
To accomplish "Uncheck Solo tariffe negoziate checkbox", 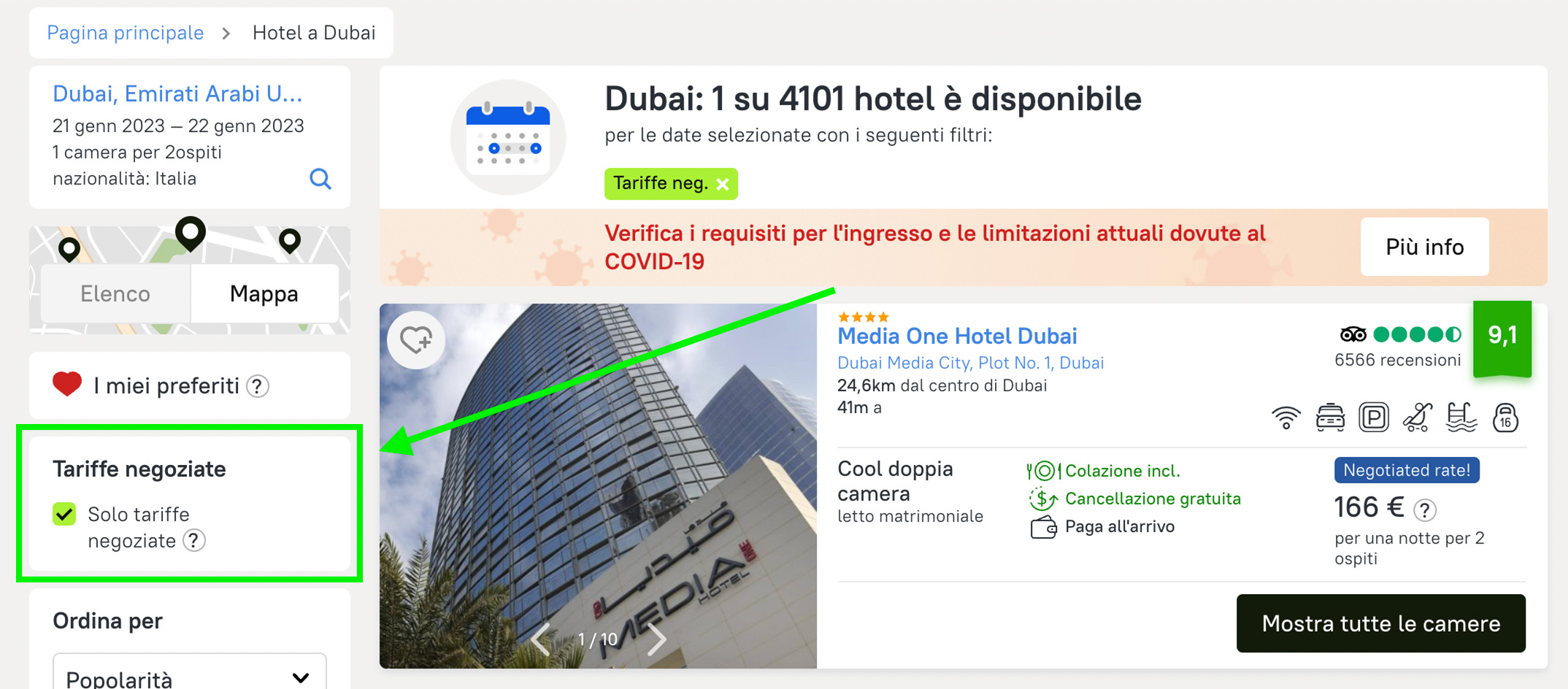I will [x=65, y=515].
